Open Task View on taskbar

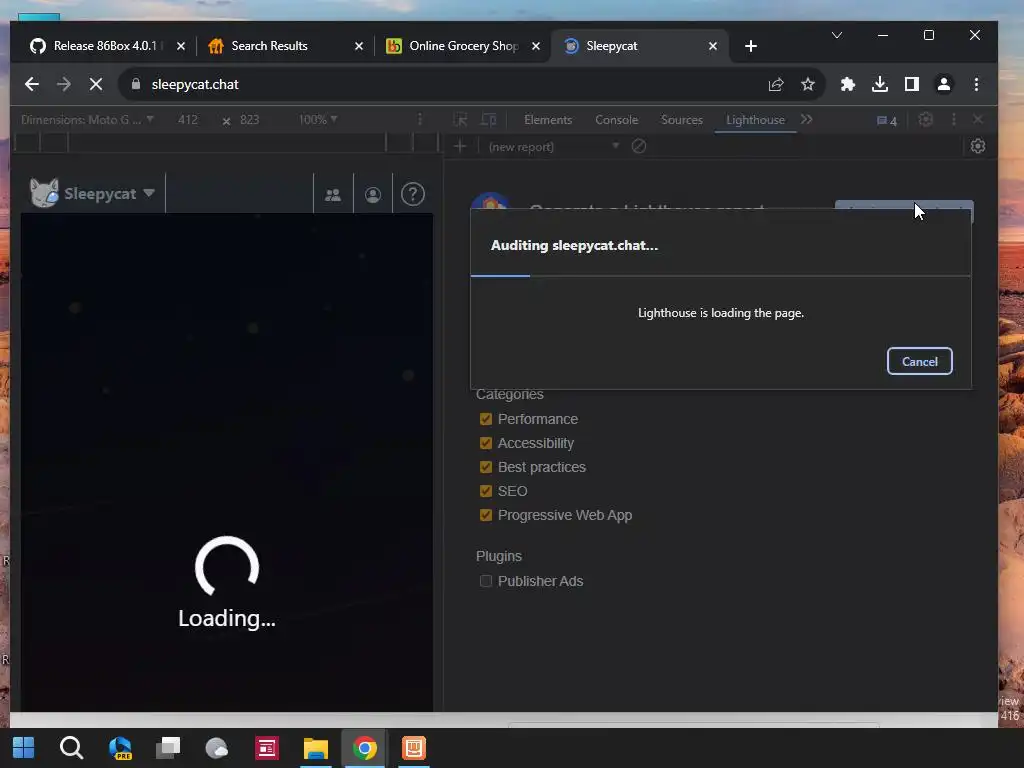coord(168,748)
